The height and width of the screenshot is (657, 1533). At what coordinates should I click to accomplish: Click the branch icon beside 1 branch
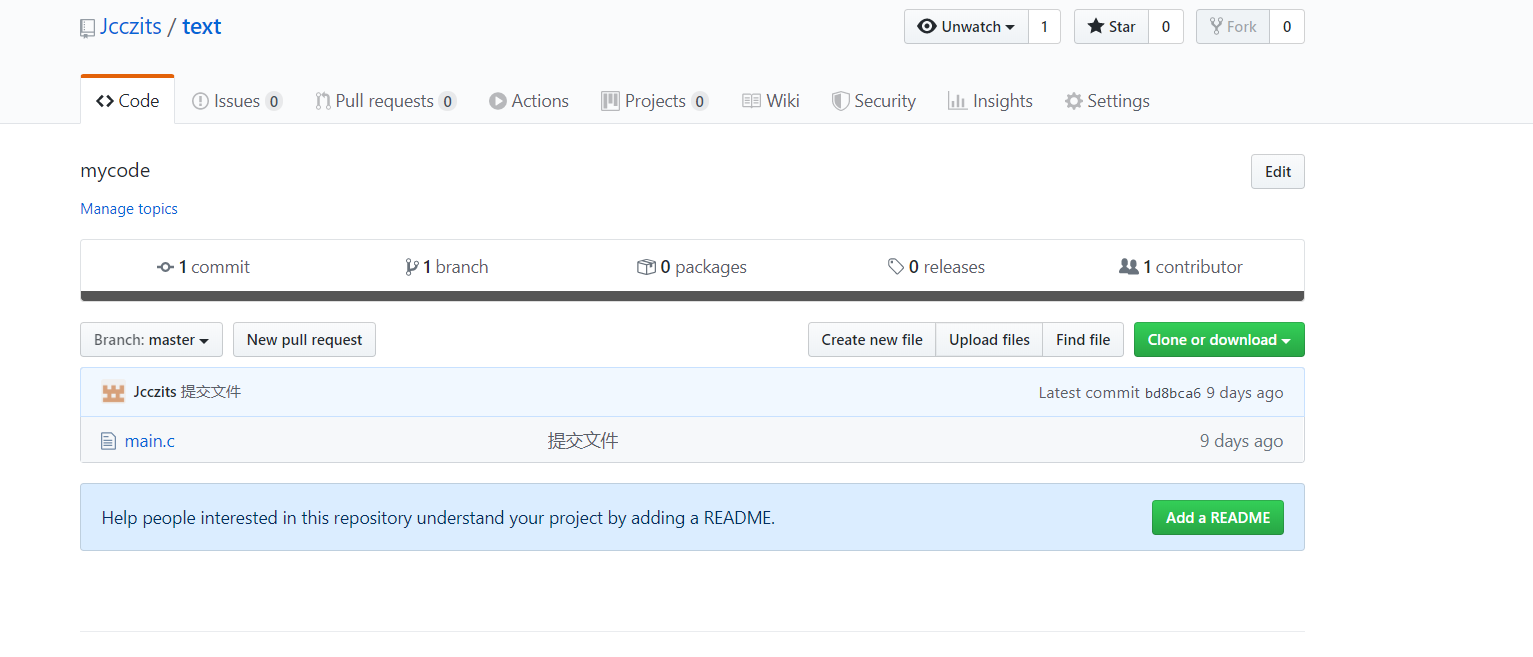point(412,267)
